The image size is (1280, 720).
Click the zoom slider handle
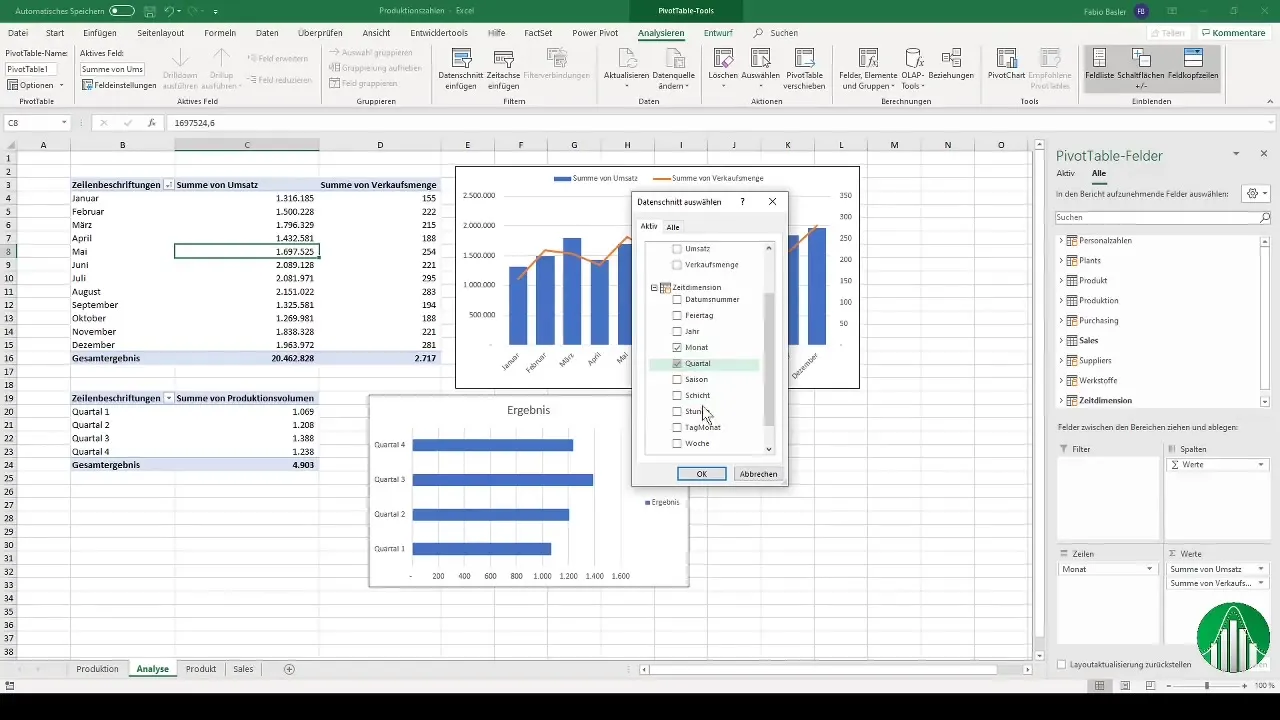click(1207, 686)
